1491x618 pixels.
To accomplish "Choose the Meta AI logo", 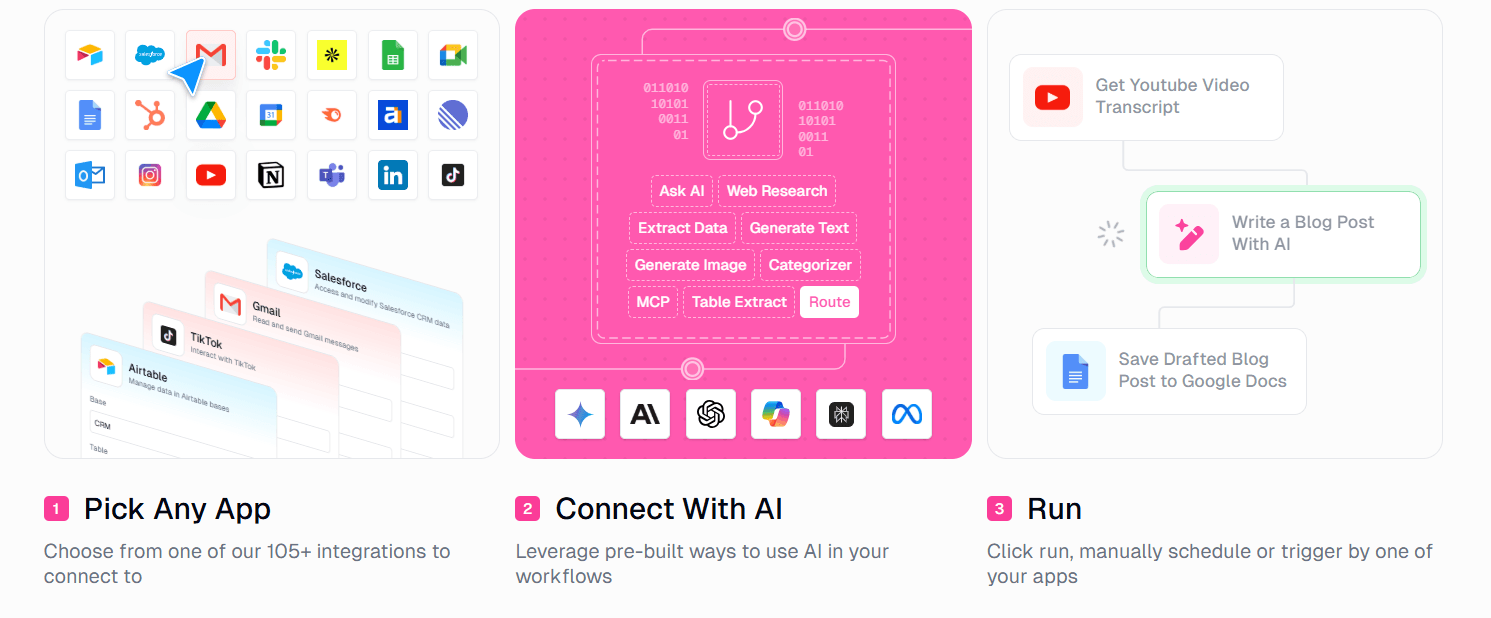I will point(907,414).
